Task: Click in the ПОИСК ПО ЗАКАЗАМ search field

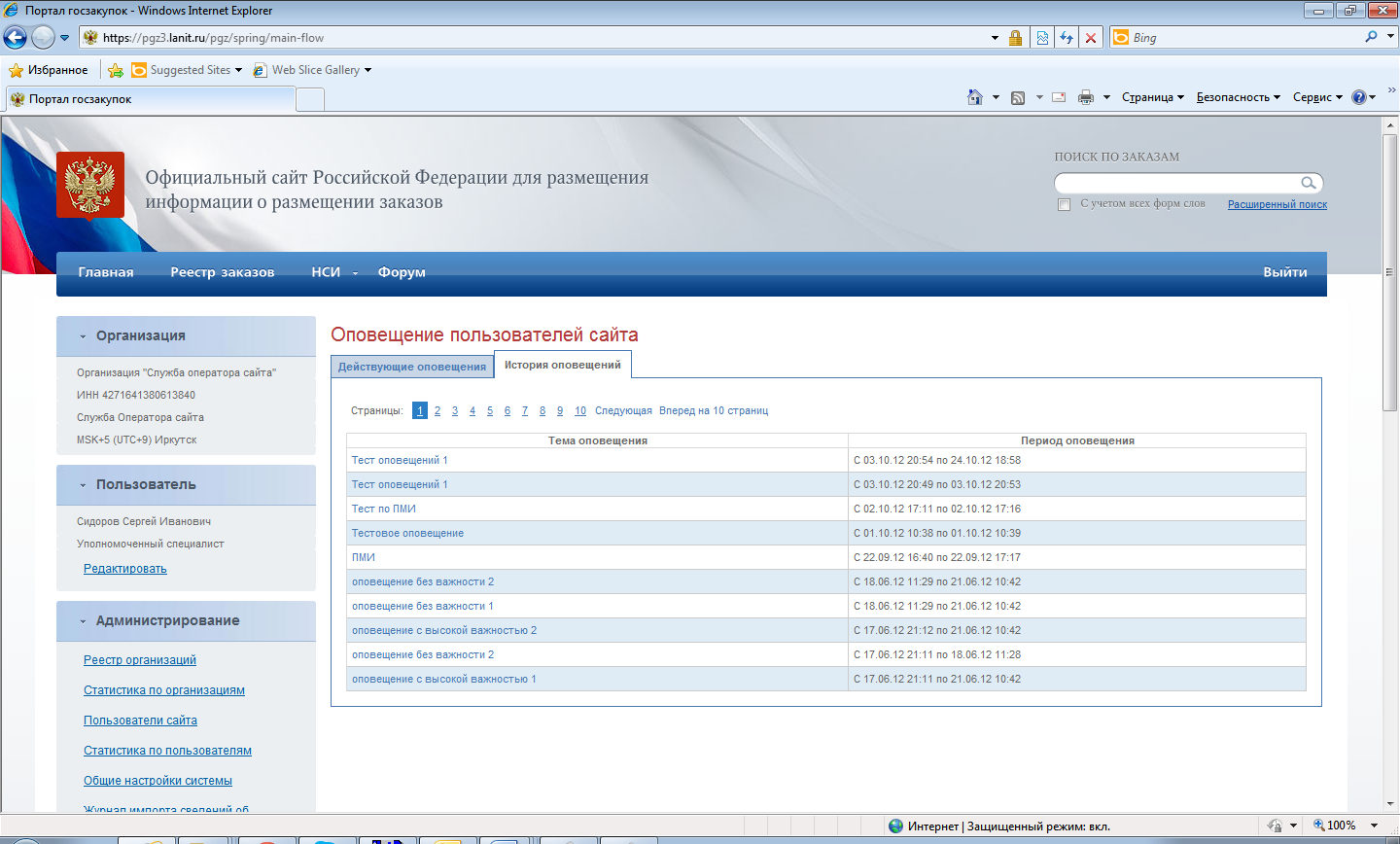Action: point(1177,183)
